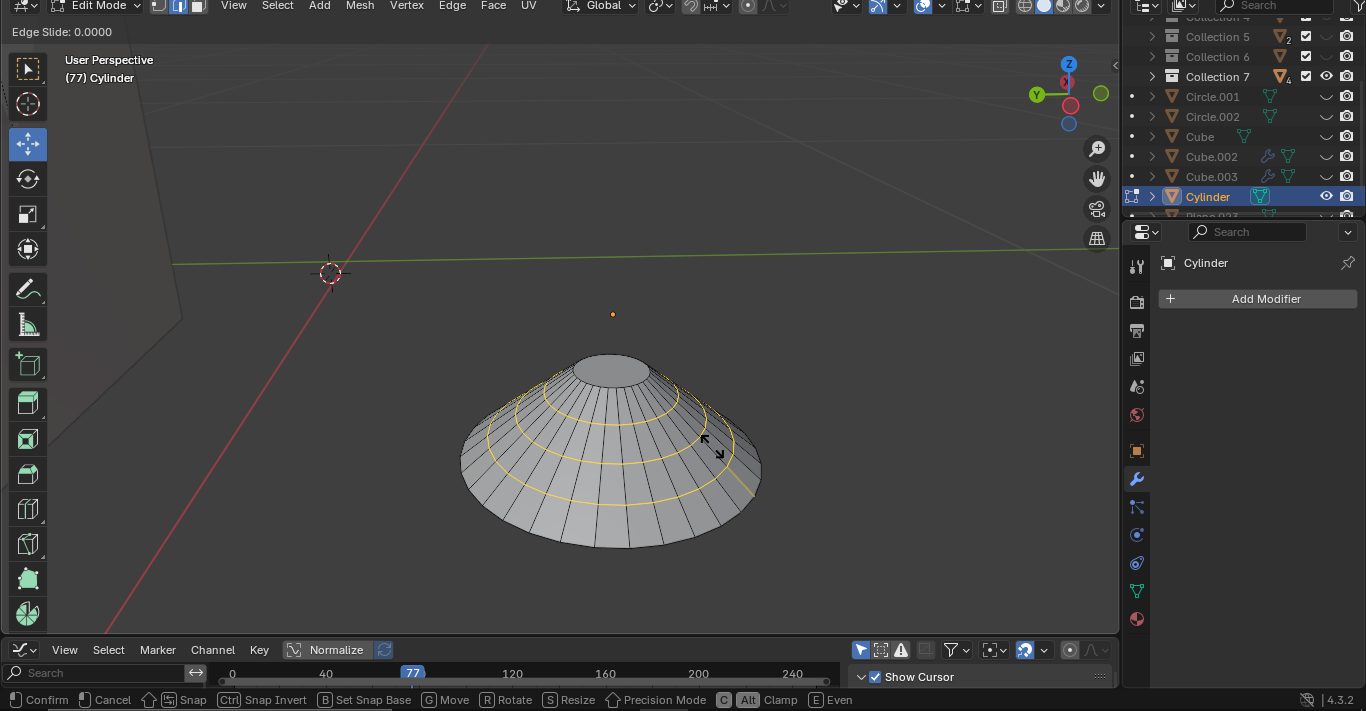Select the Rotate tool
Screen dimensions: 1366x711
tap(28, 179)
